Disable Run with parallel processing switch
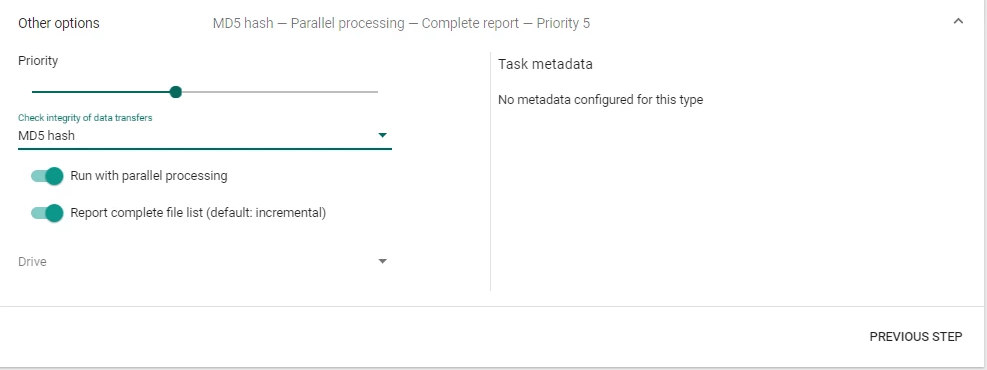The image size is (987, 370). tap(47, 176)
